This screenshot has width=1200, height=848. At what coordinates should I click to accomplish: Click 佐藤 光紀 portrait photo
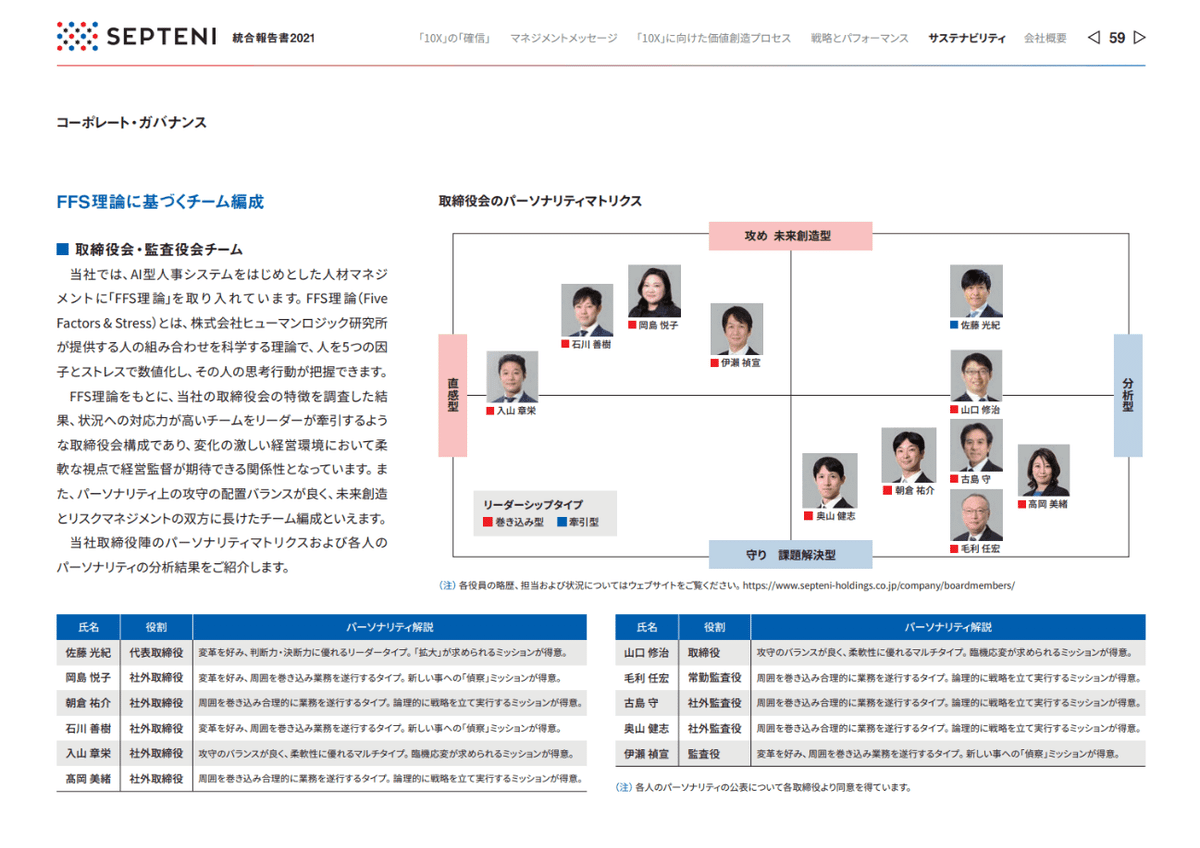point(976,291)
